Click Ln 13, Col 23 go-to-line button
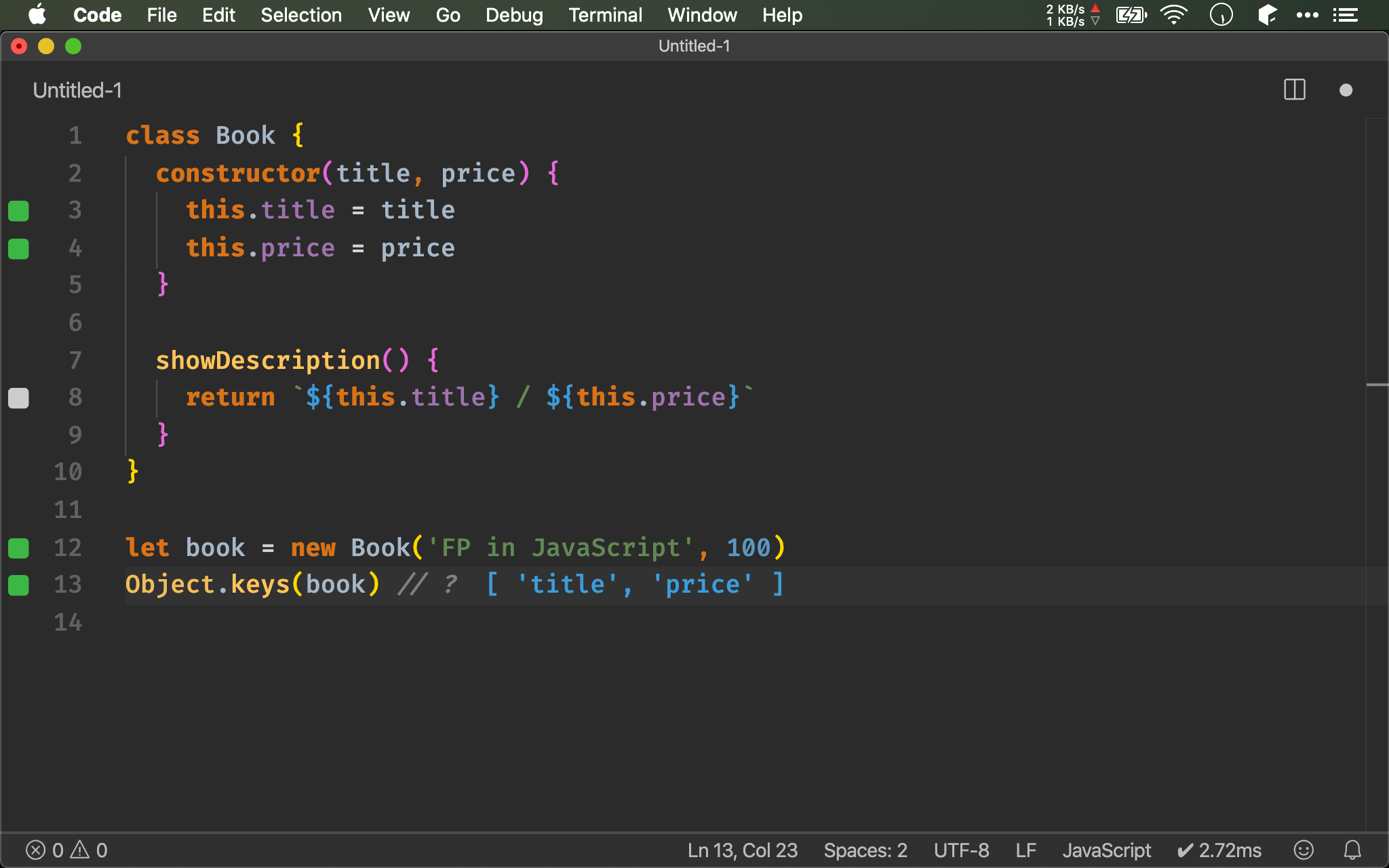Screen dimensions: 1389x868 point(742,850)
